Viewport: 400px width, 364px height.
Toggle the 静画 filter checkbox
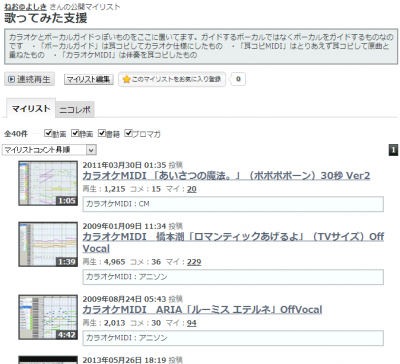(x=75, y=133)
